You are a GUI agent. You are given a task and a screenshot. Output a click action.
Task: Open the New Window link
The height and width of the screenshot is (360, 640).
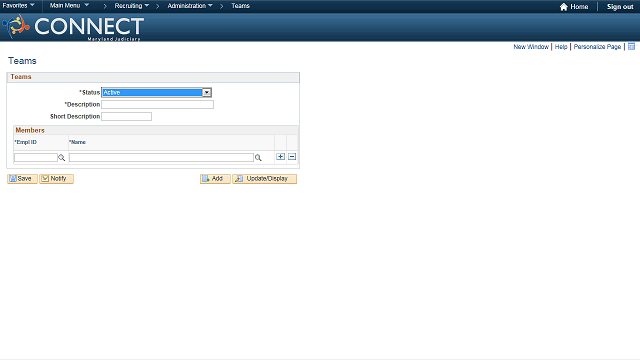531,47
